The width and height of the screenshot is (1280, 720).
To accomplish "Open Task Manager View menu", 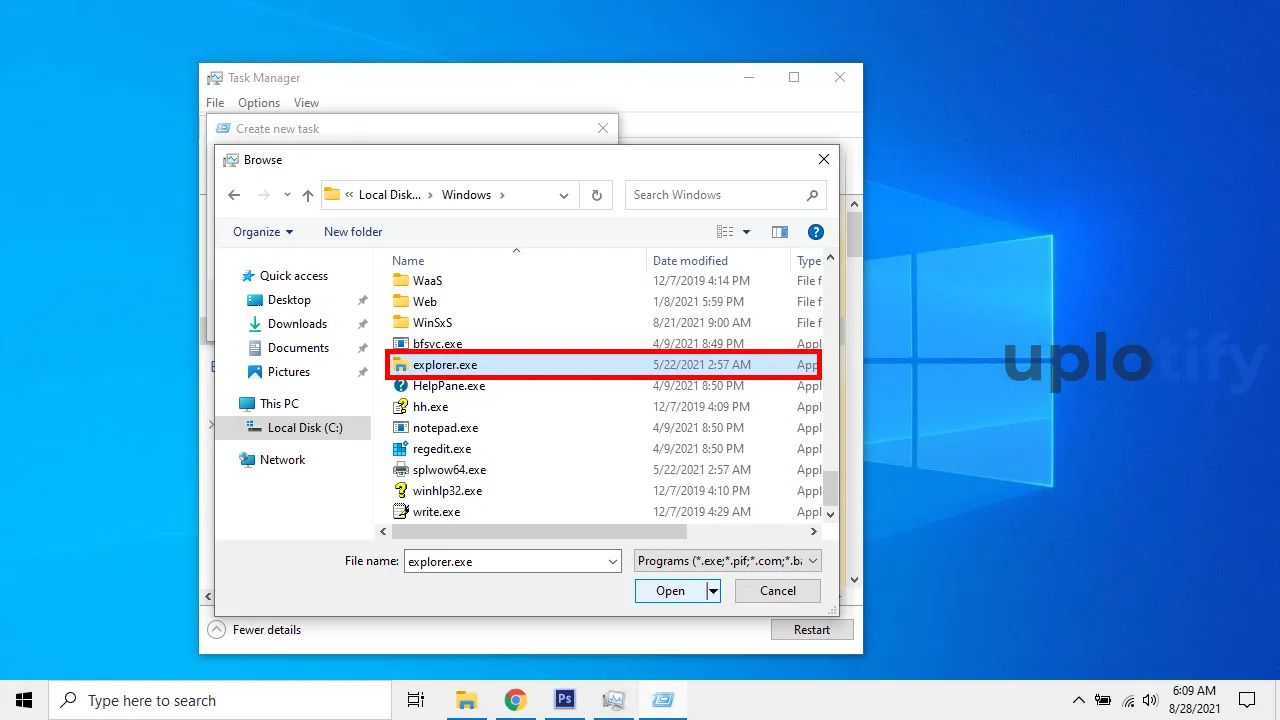I will pos(306,103).
